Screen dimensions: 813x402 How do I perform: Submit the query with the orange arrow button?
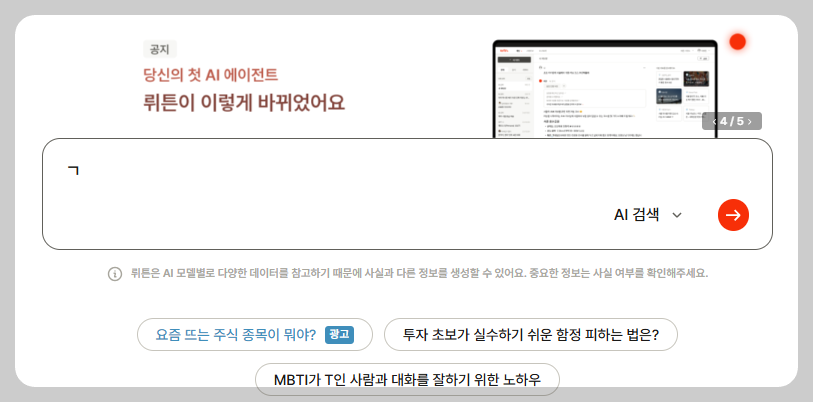point(733,215)
